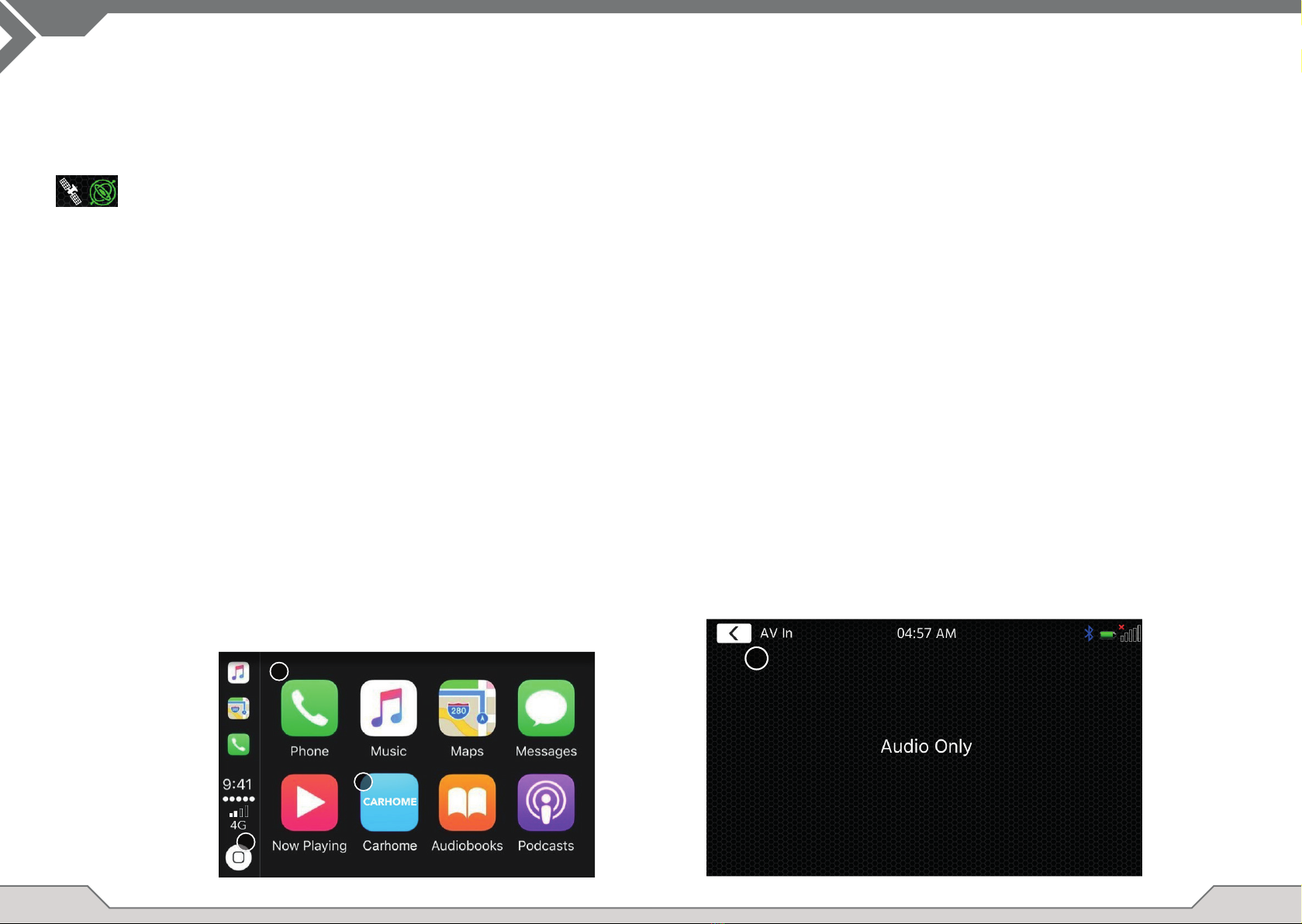Tap the Carhome app icon
This screenshot has width=1302, height=924.
tap(389, 802)
